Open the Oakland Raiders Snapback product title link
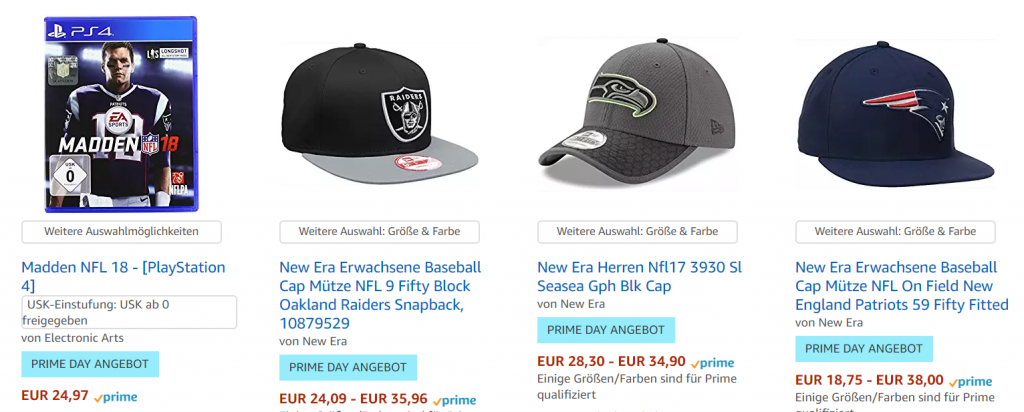The height and width of the screenshot is (412, 1024). click(x=379, y=295)
